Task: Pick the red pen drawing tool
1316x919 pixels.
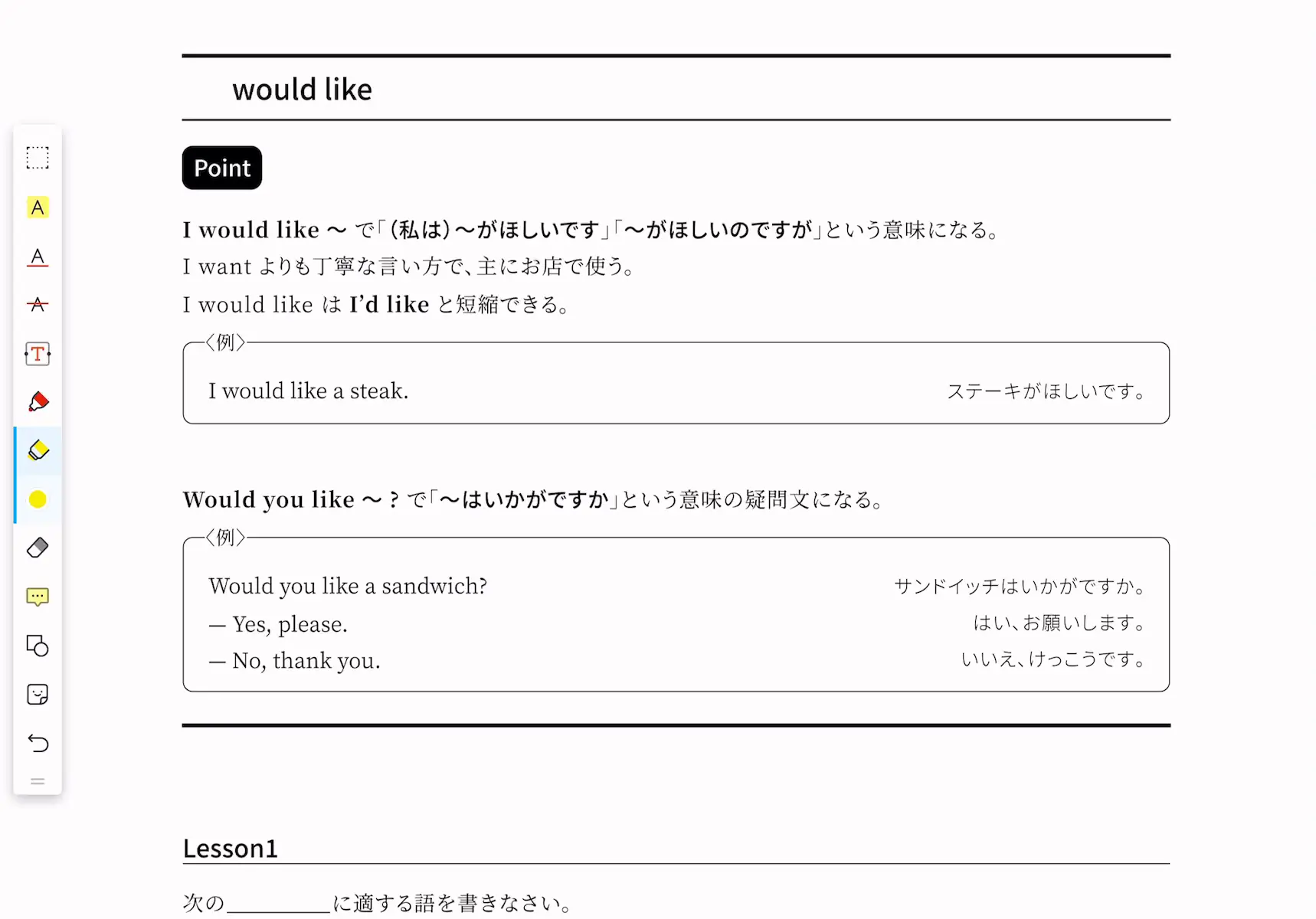Action: 38,402
